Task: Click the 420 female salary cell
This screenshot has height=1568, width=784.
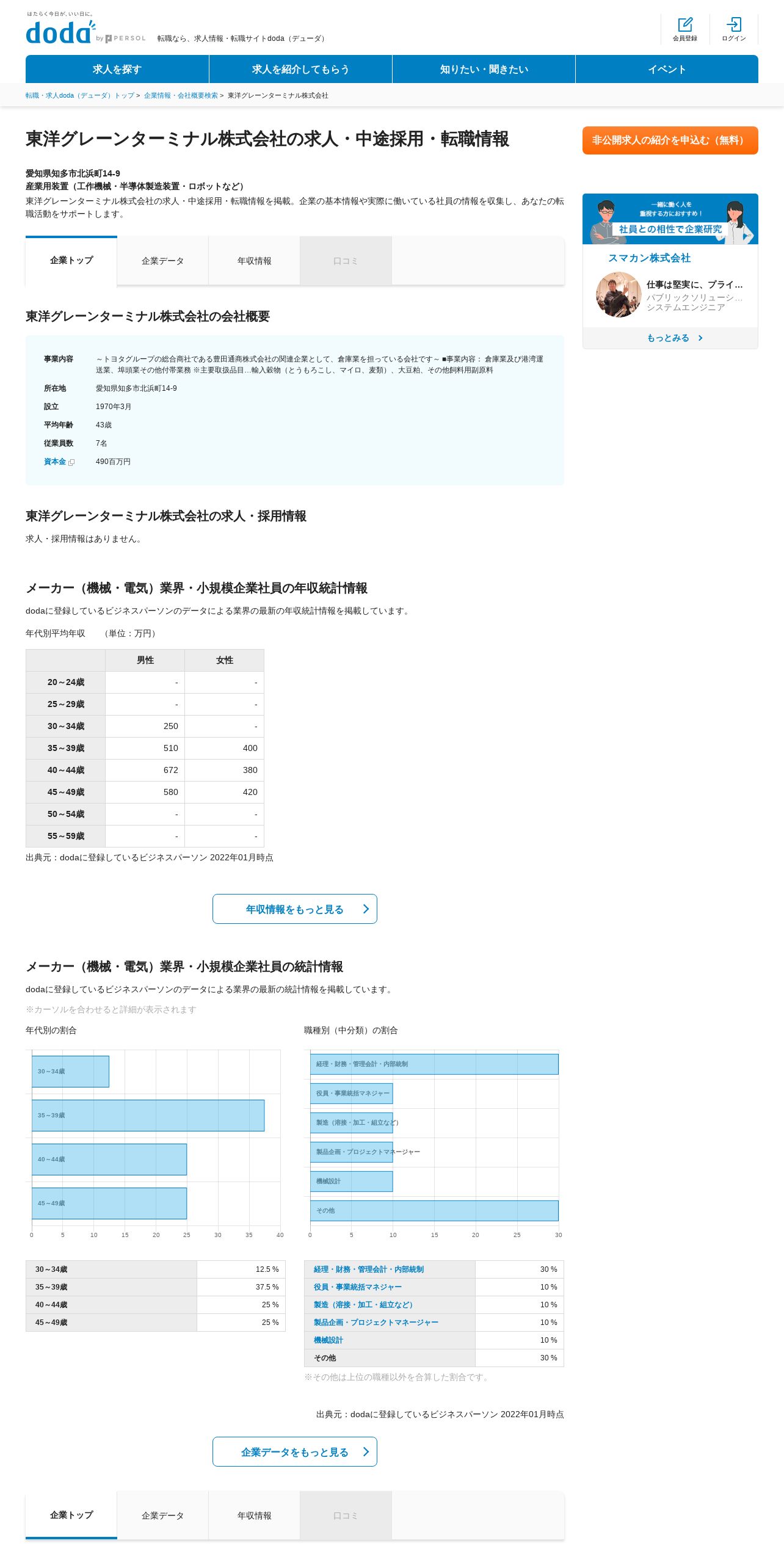Action: 225,792
